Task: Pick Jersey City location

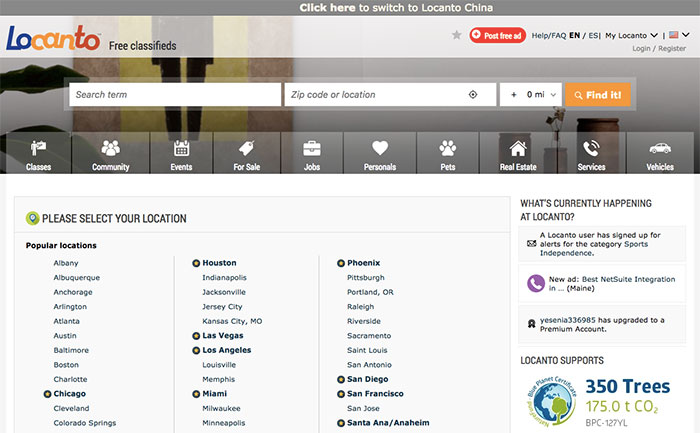Action: pyautogui.click(x=222, y=307)
